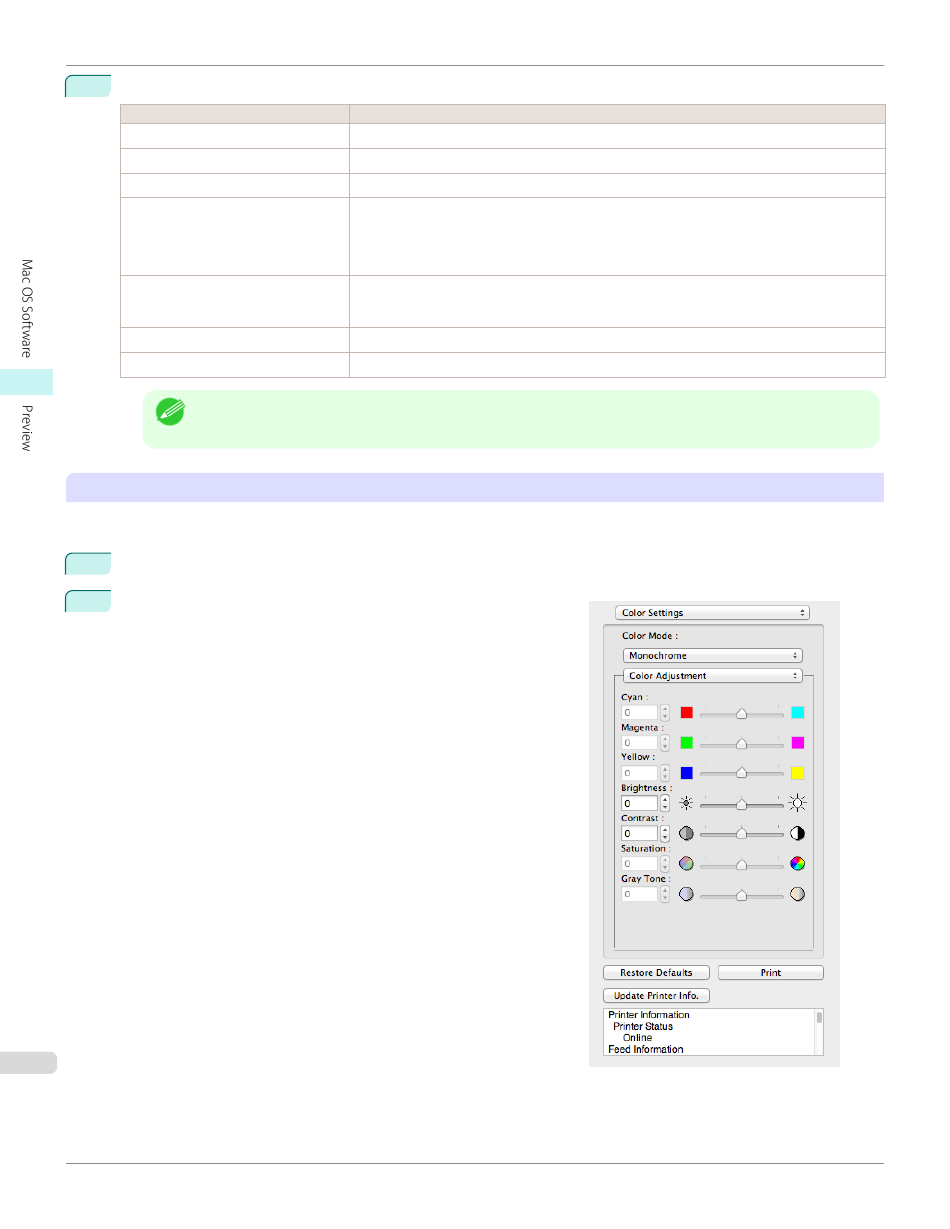Click the Brightness slider thumb
The width and height of the screenshot is (950, 1229).
click(742, 804)
